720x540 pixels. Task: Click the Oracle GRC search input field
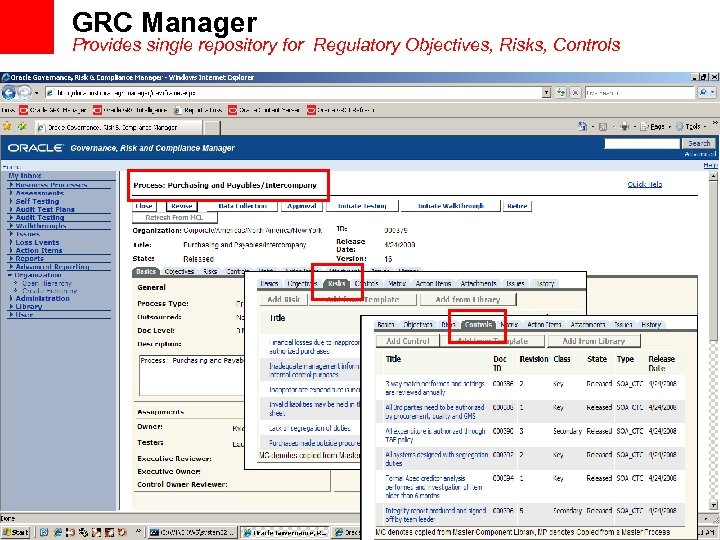coord(642,144)
